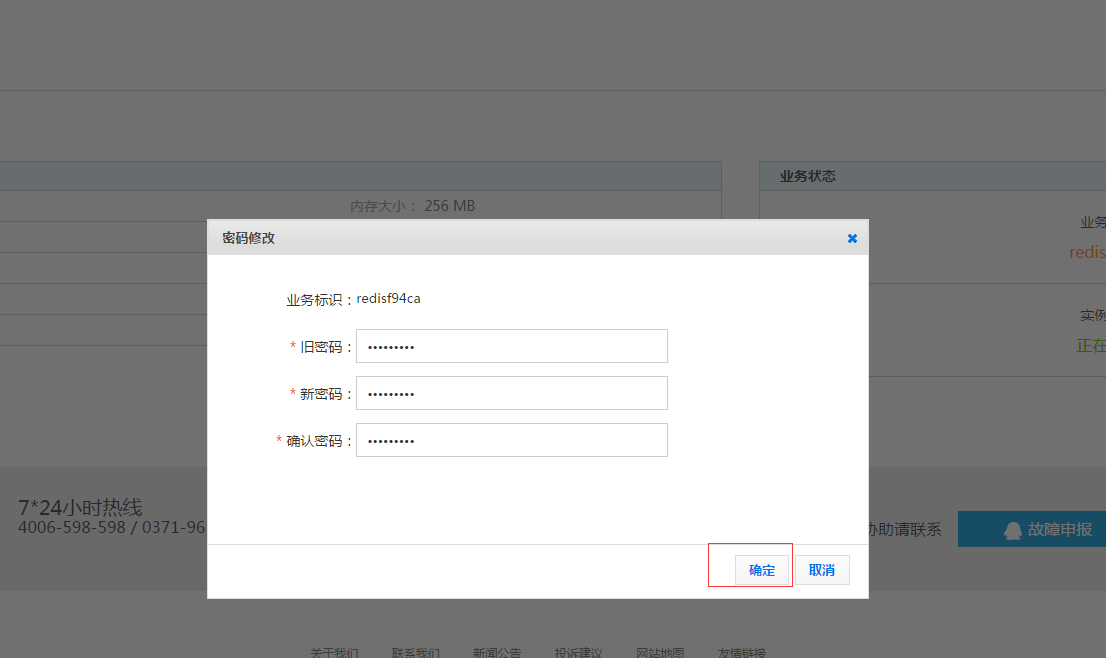
Task: Click into the 新密码 password field
Action: [x=511, y=393]
